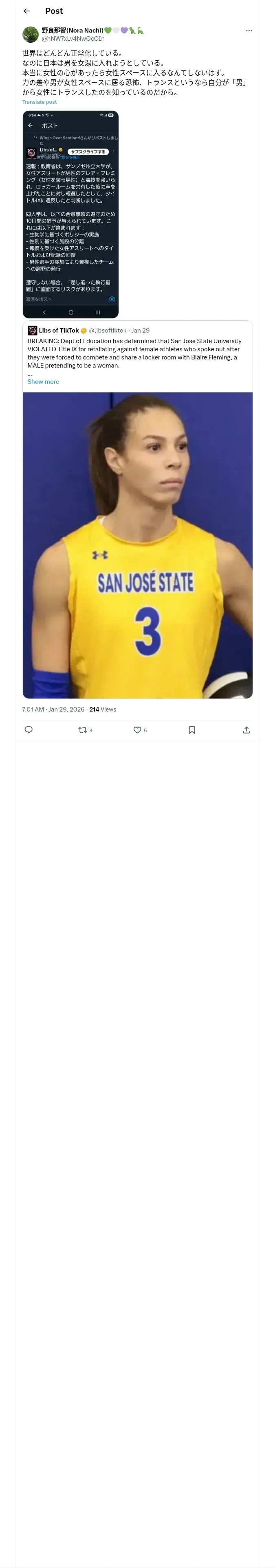Expand the quoted post with Show more
This screenshot has height=1568, width=275.
[x=43, y=382]
